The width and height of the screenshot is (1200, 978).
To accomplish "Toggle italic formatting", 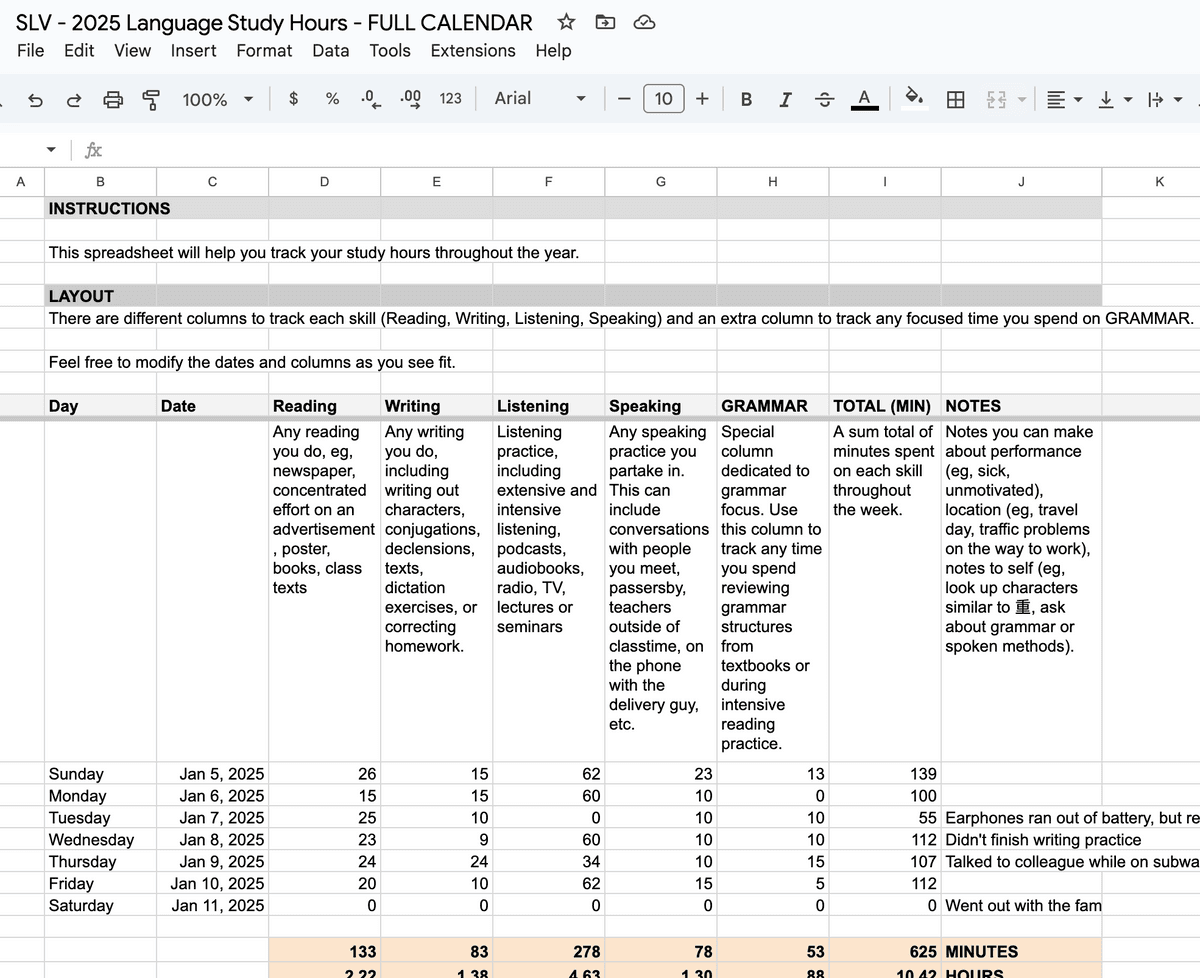I will [785, 98].
